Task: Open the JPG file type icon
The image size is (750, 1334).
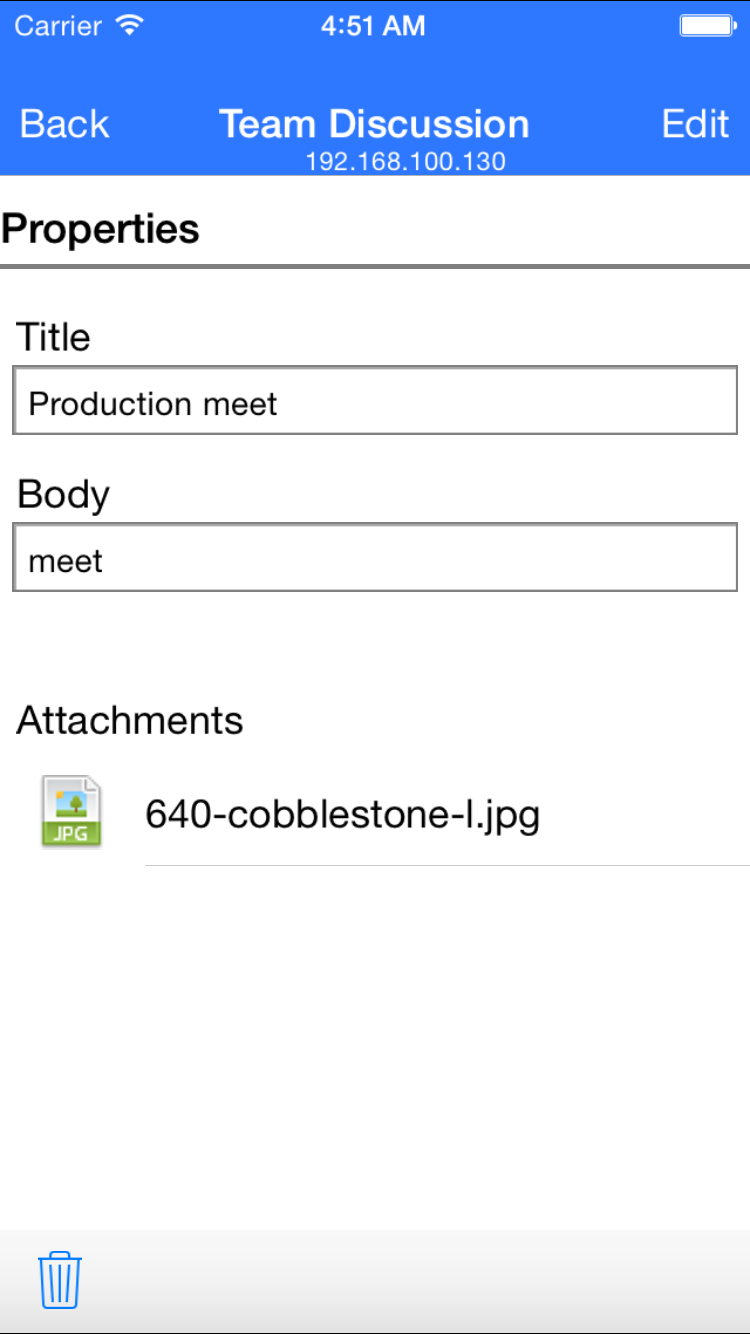Action: click(71, 813)
